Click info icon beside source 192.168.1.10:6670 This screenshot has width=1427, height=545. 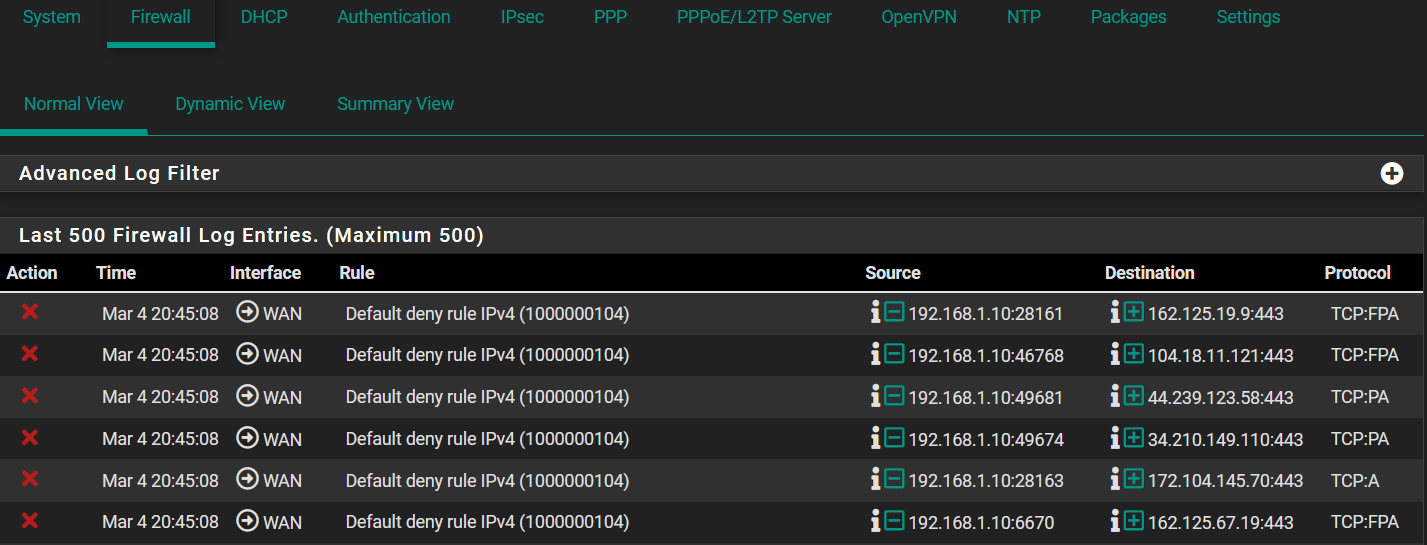[876, 521]
